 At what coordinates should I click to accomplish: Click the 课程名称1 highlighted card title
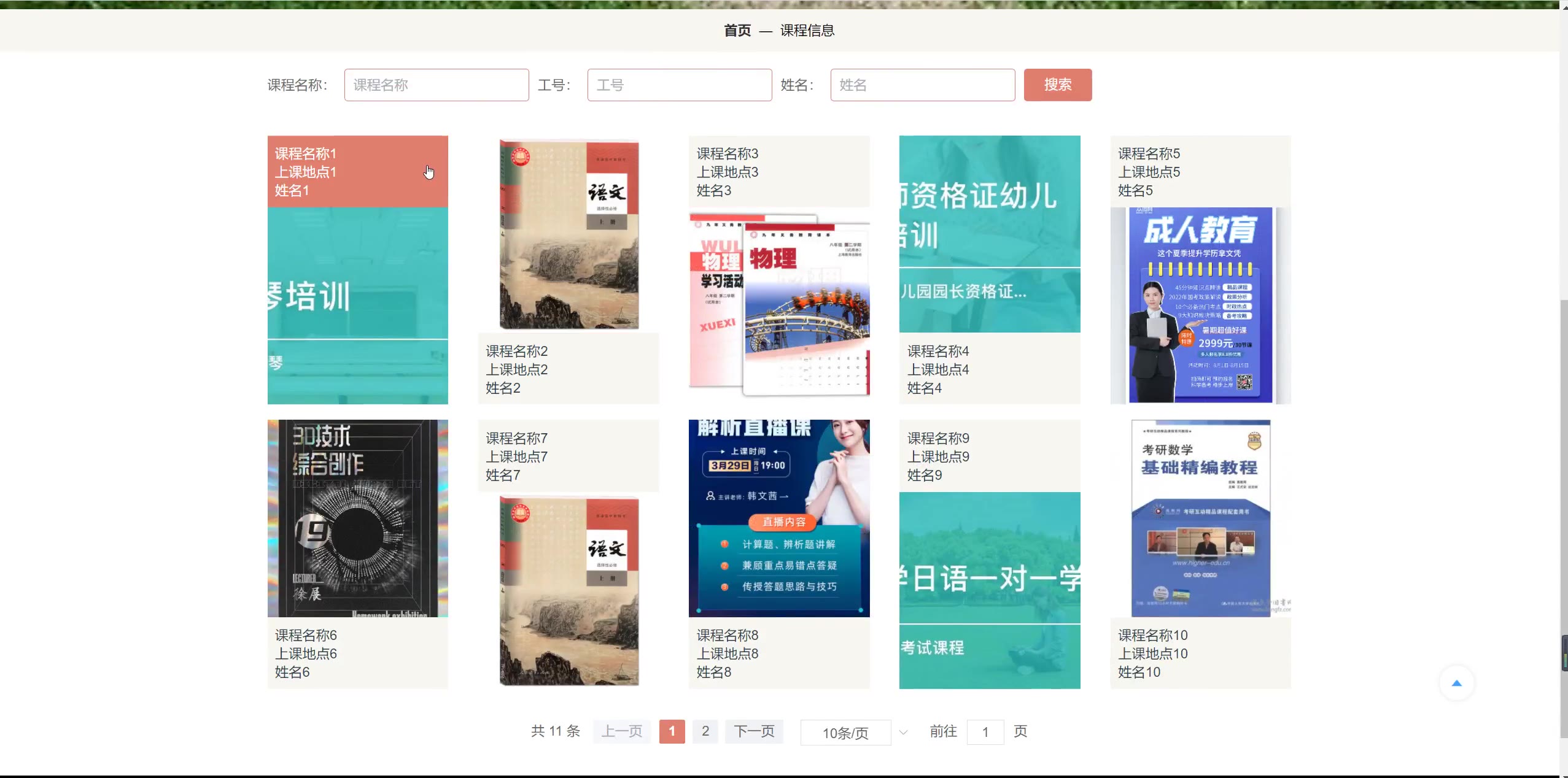(x=306, y=153)
